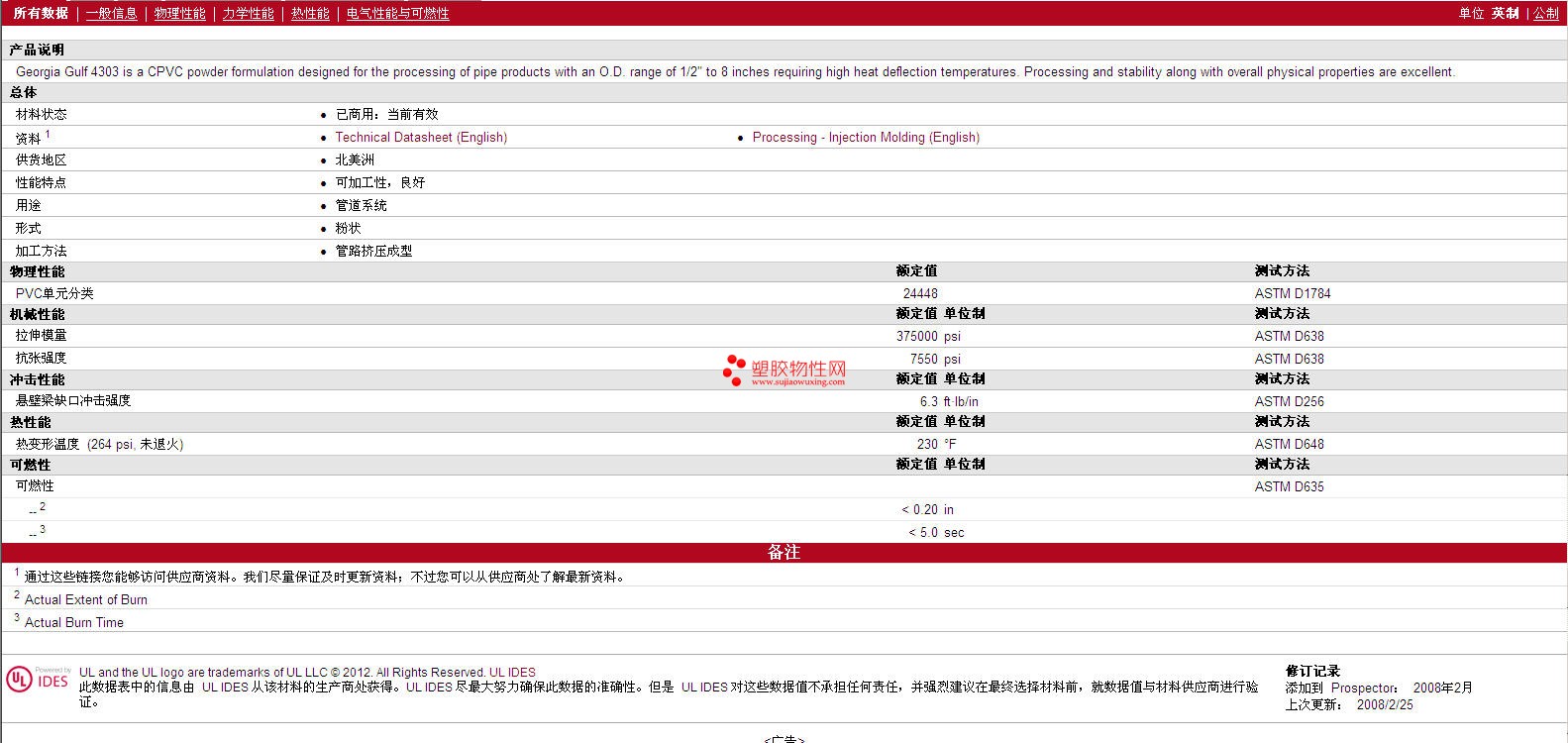Click the 备注 section header
This screenshot has width=1568, height=743.
click(784, 552)
